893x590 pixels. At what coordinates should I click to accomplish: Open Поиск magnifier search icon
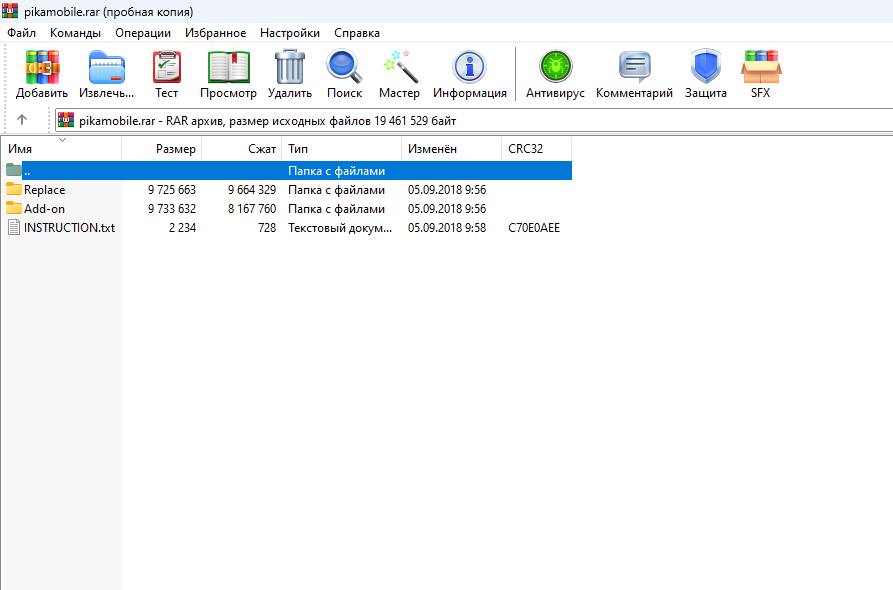coord(345,67)
